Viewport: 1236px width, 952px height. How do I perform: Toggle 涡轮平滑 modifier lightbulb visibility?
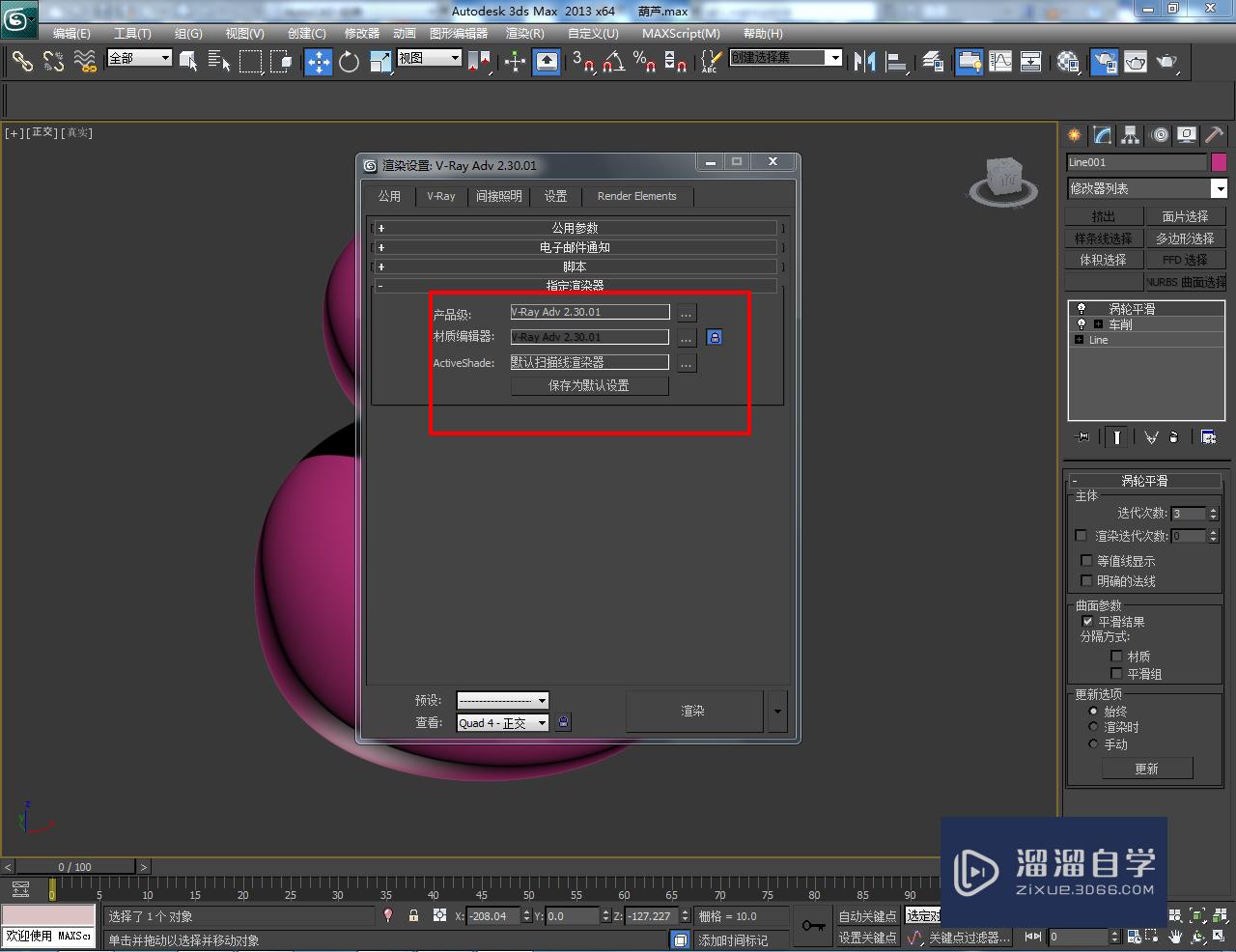[x=1081, y=309]
